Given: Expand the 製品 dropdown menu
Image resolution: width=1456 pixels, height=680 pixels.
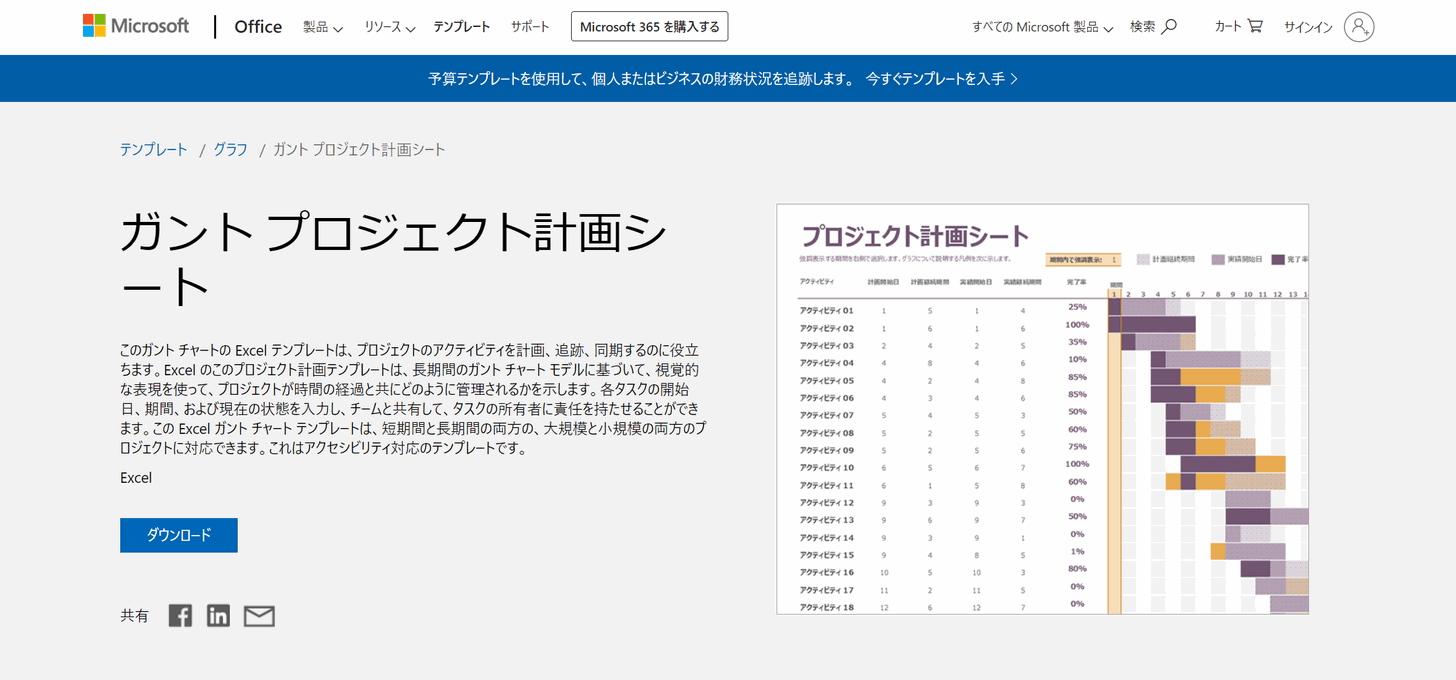Looking at the screenshot, I should pos(322,27).
